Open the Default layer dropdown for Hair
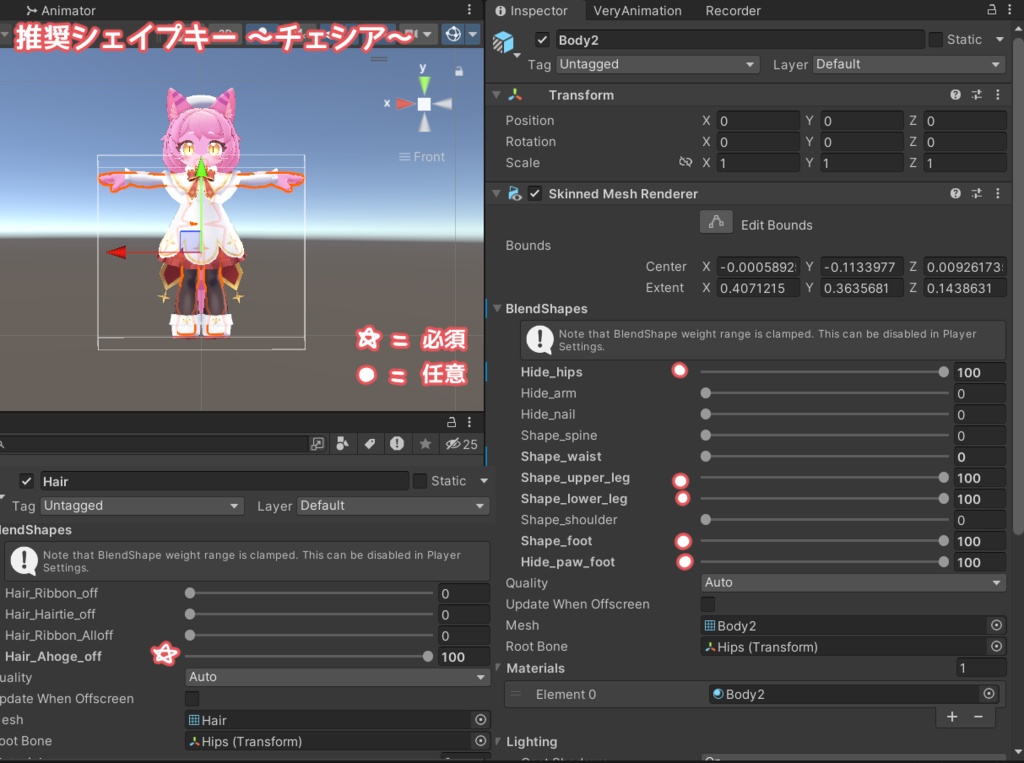 [x=393, y=506]
